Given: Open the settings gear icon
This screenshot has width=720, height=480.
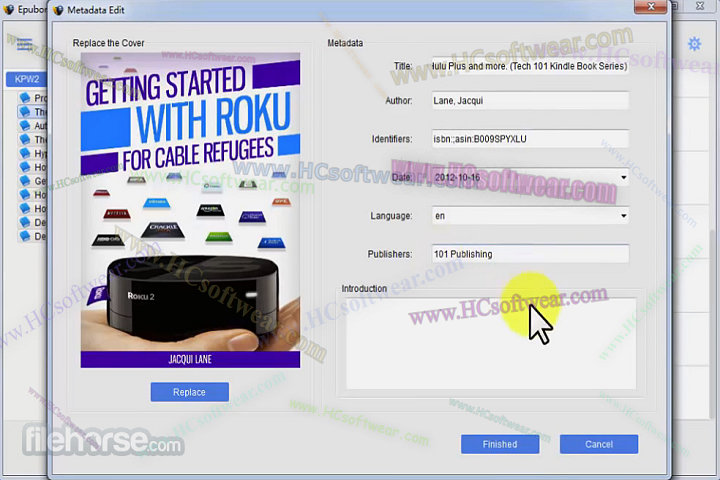Looking at the screenshot, I should pos(694,44).
